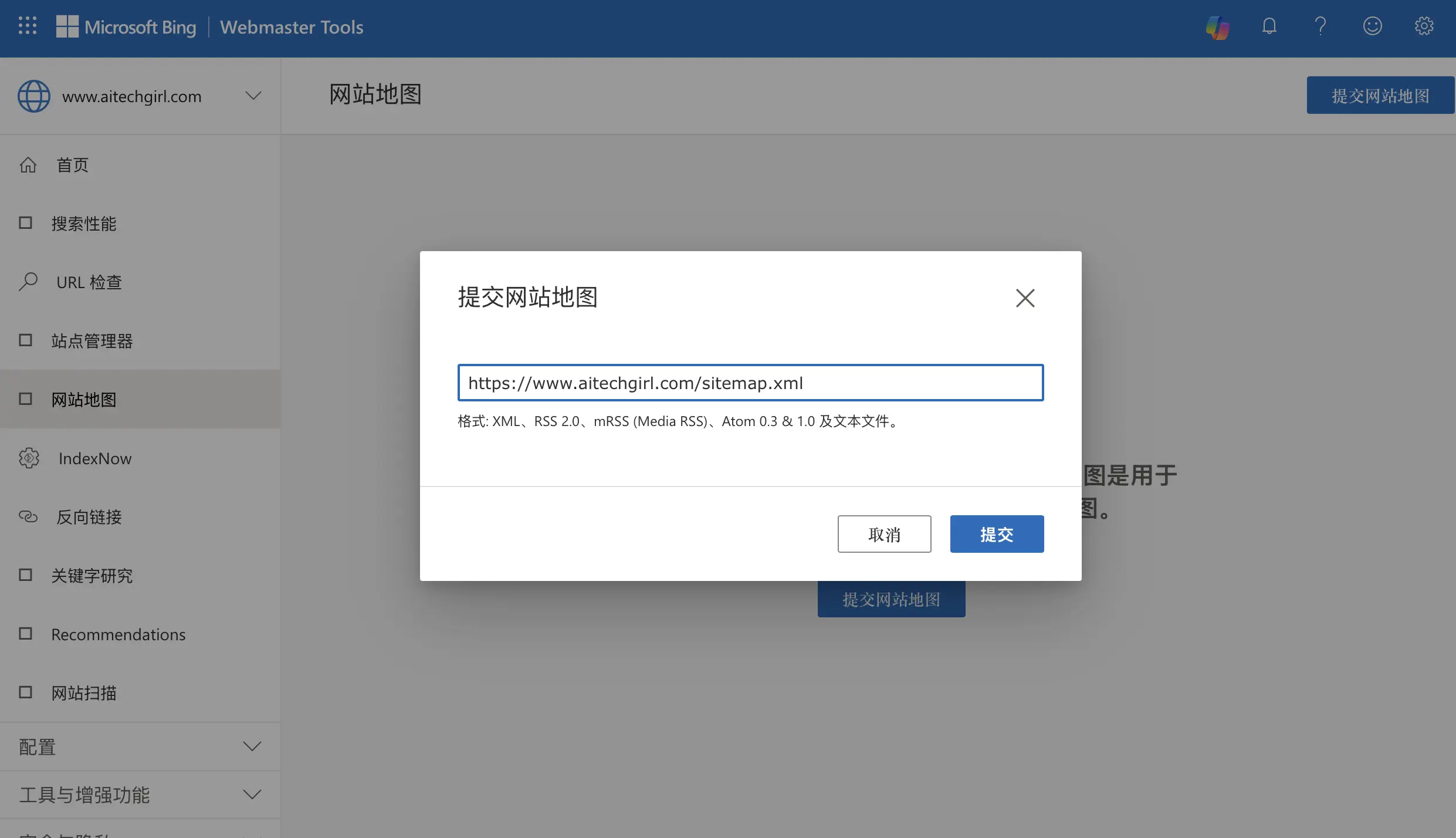Image resolution: width=1456 pixels, height=838 pixels.
Task: Open the help question mark icon
Action: (x=1320, y=26)
